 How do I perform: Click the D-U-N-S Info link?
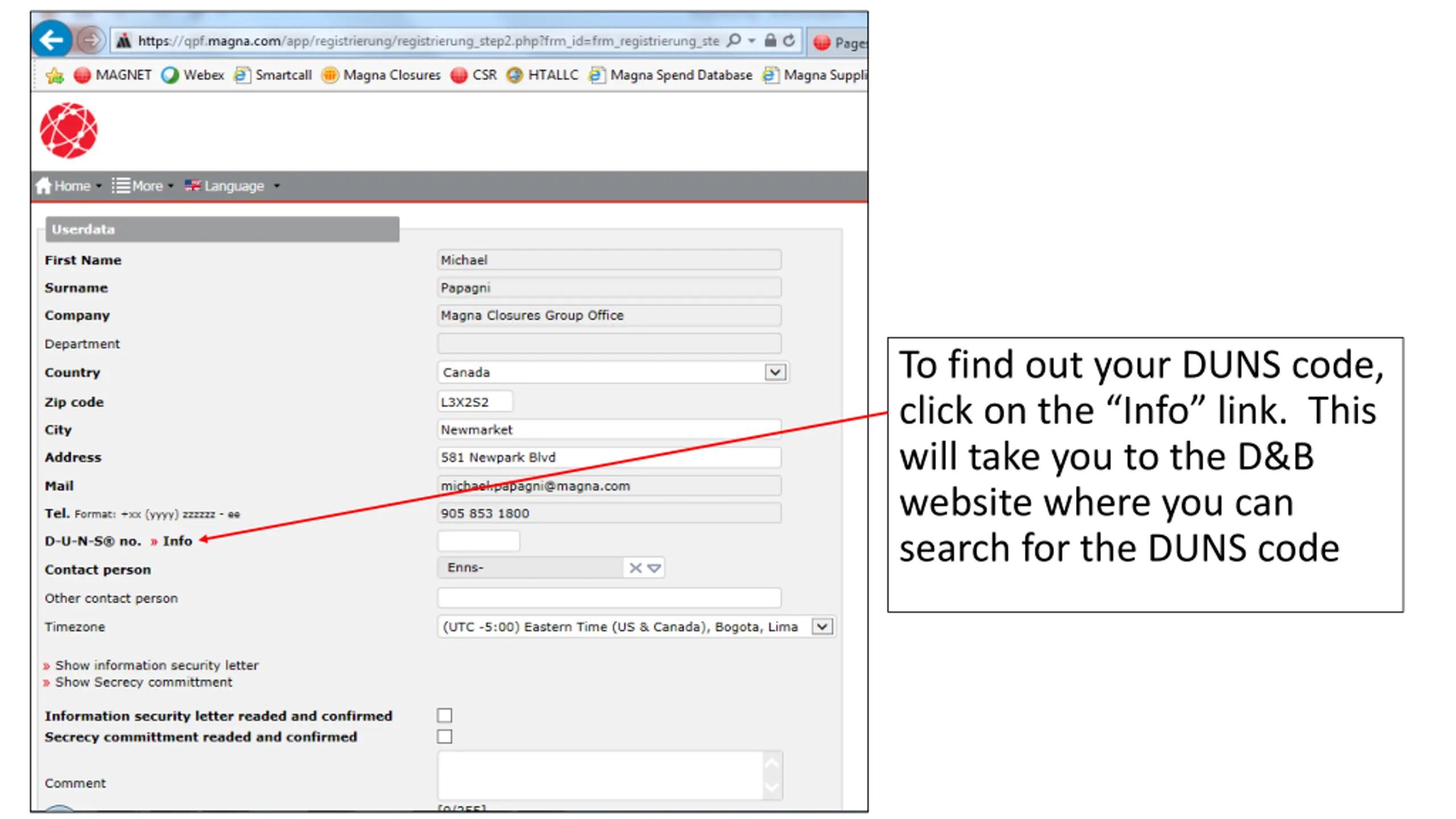click(177, 541)
